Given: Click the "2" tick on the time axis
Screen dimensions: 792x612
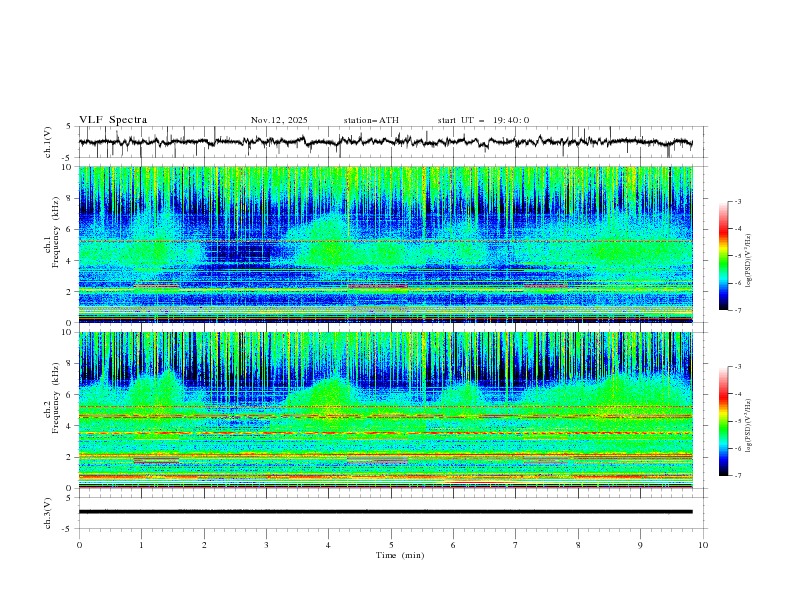Looking at the screenshot, I should (204, 545).
